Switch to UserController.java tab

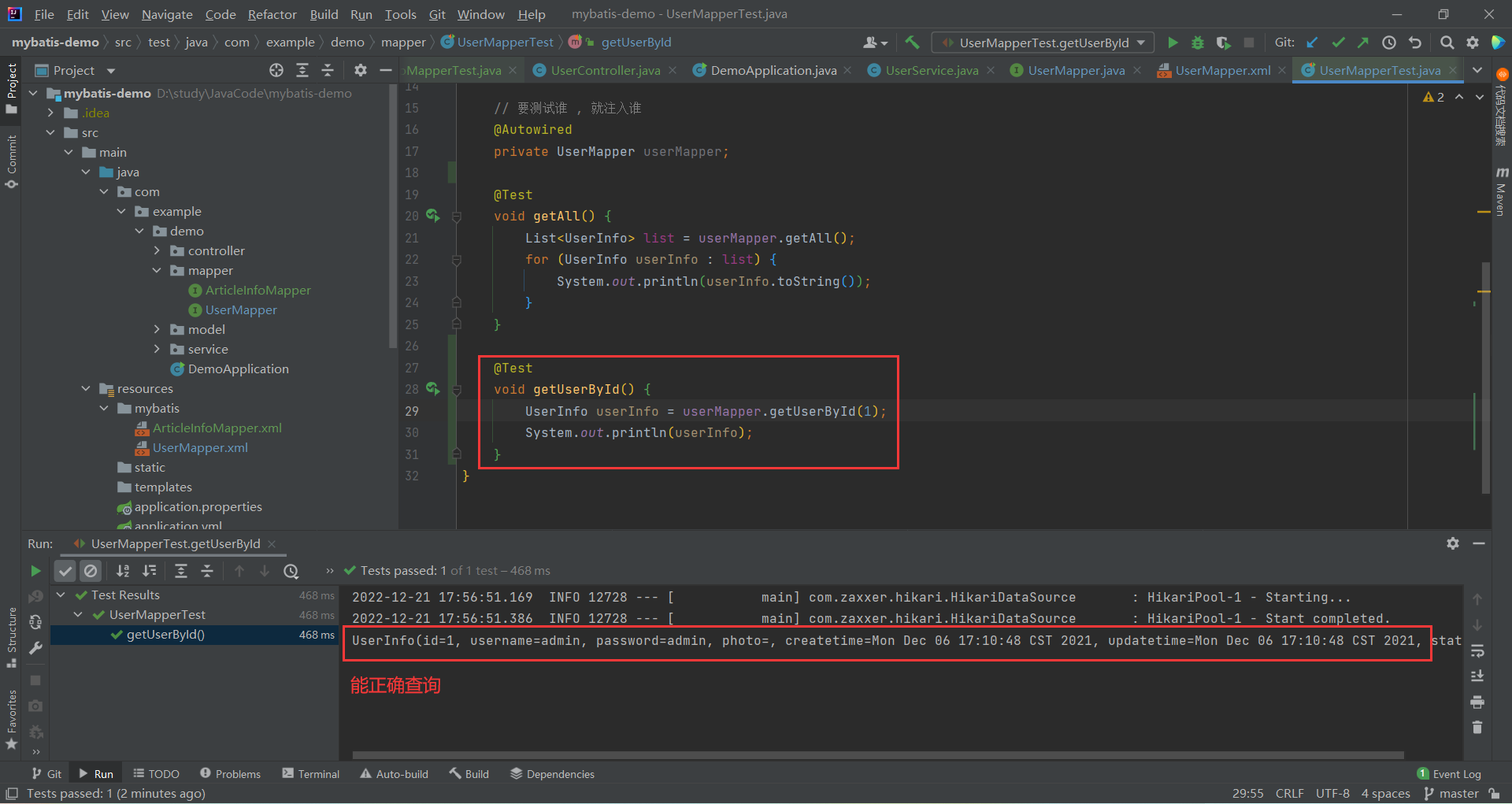pyautogui.click(x=605, y=70)
